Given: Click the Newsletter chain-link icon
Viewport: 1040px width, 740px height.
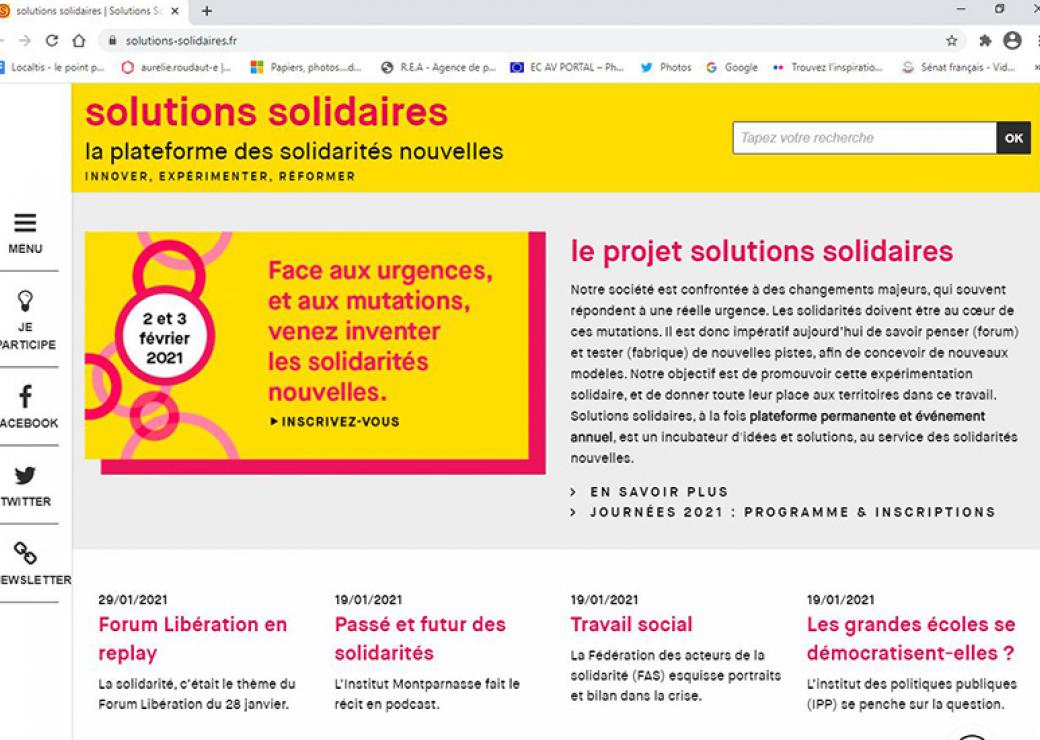Looking at the screenshot, I should (x=25, y=553).
